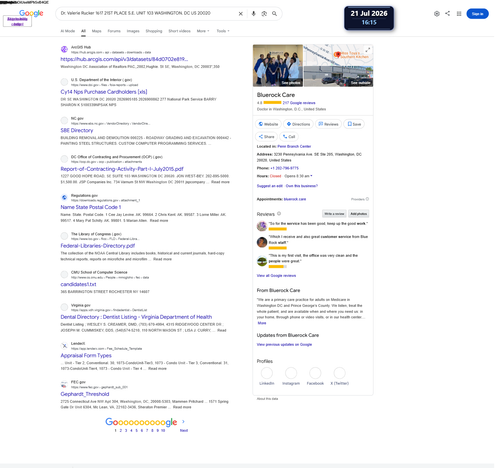This screenshot has width=500, height=468.
Task: Click the third reviewer's avatar
Action: (262, 261)
